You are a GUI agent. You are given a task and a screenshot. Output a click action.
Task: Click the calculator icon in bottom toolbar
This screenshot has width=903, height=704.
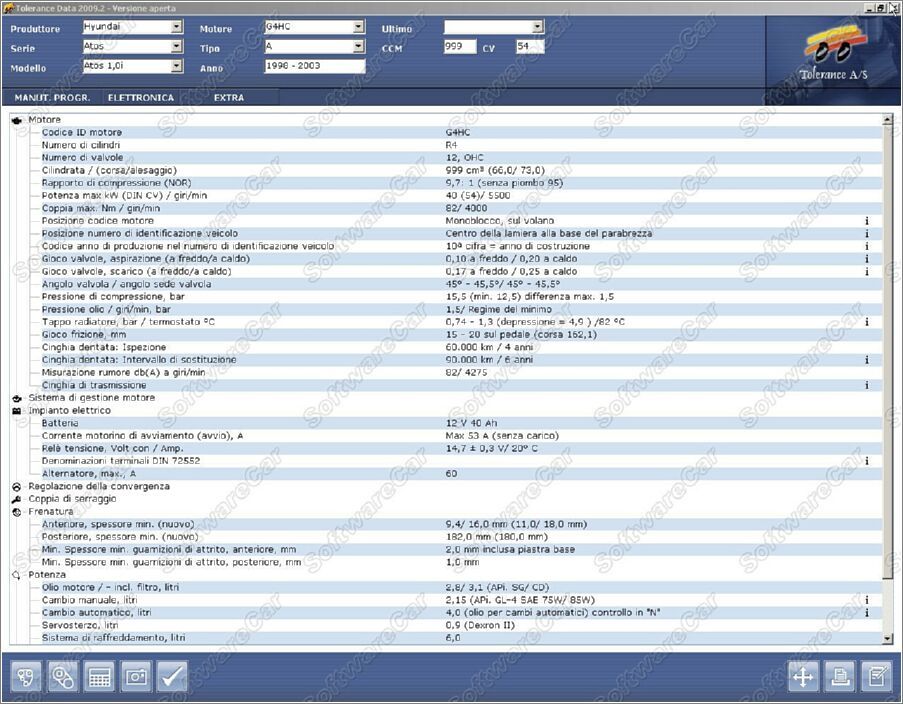pyautogui.click(x=100, y=677)
